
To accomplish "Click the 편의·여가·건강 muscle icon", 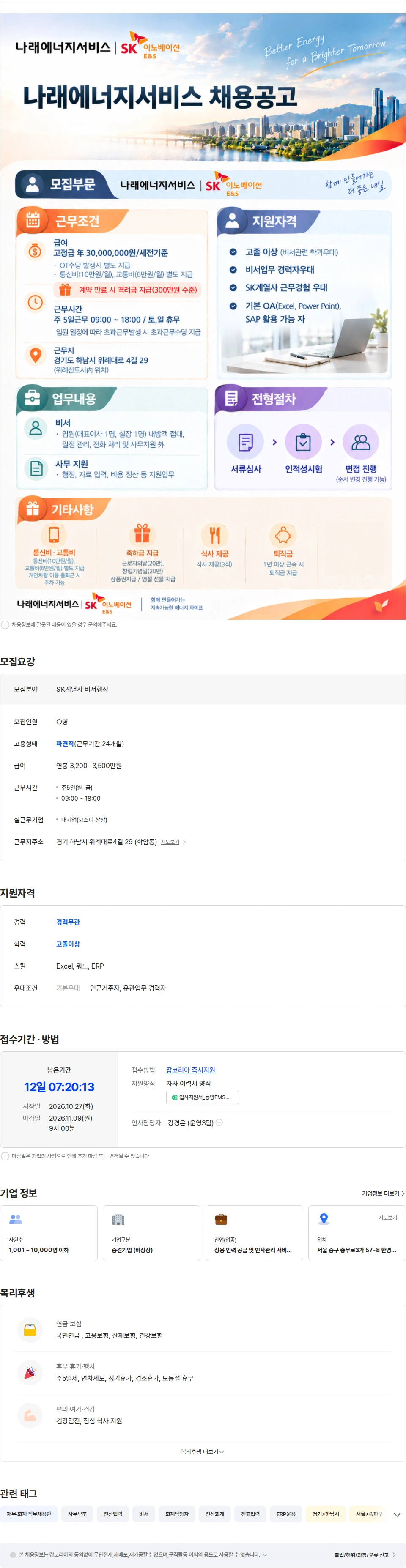I will pyautogui.click(x=30, y=1415).
